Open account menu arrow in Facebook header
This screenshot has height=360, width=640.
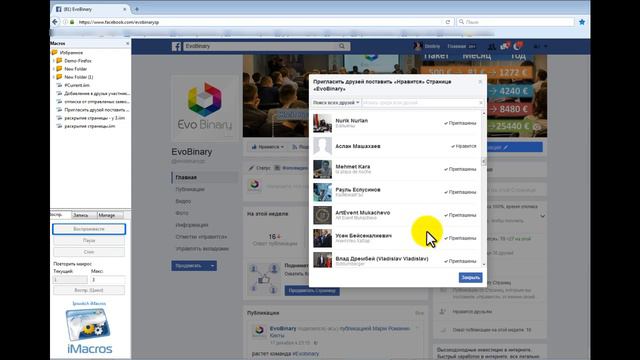coord(545,47)
